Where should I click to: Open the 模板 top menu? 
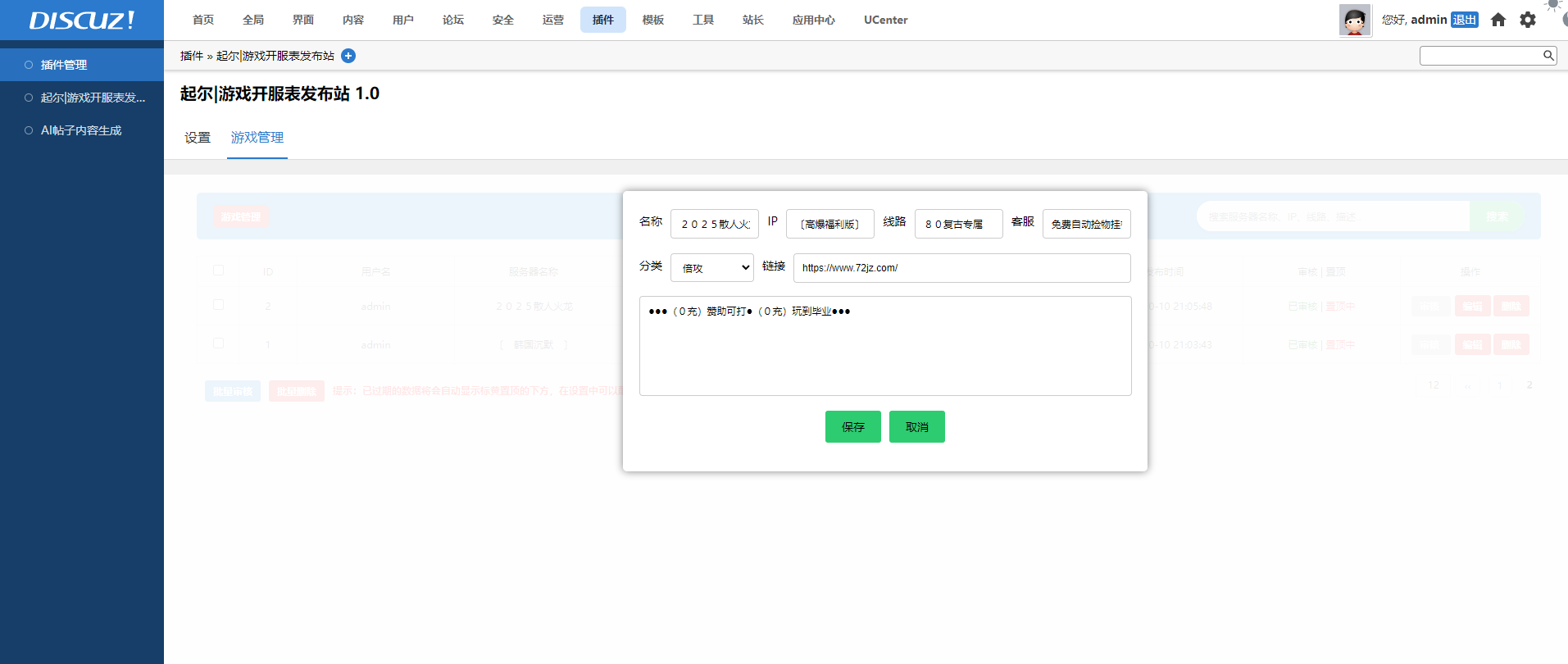(x=653, y=20)
